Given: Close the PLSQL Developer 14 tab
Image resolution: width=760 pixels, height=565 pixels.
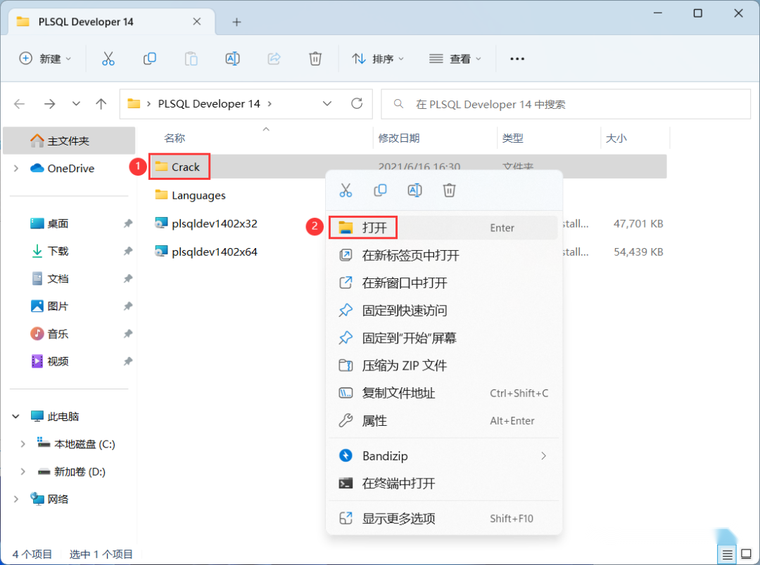Looking at the screenshot, I should click(197, 21).
